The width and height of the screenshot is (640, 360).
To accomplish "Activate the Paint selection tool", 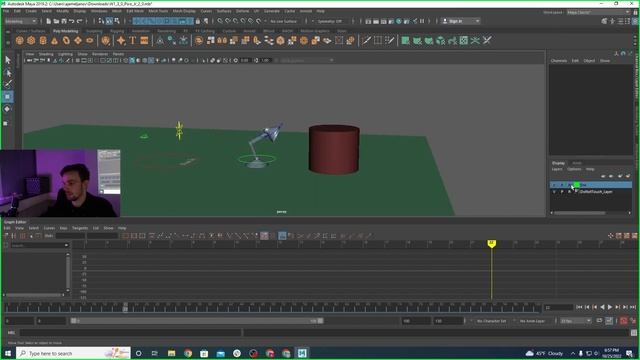I will click(x=8, y=84).
